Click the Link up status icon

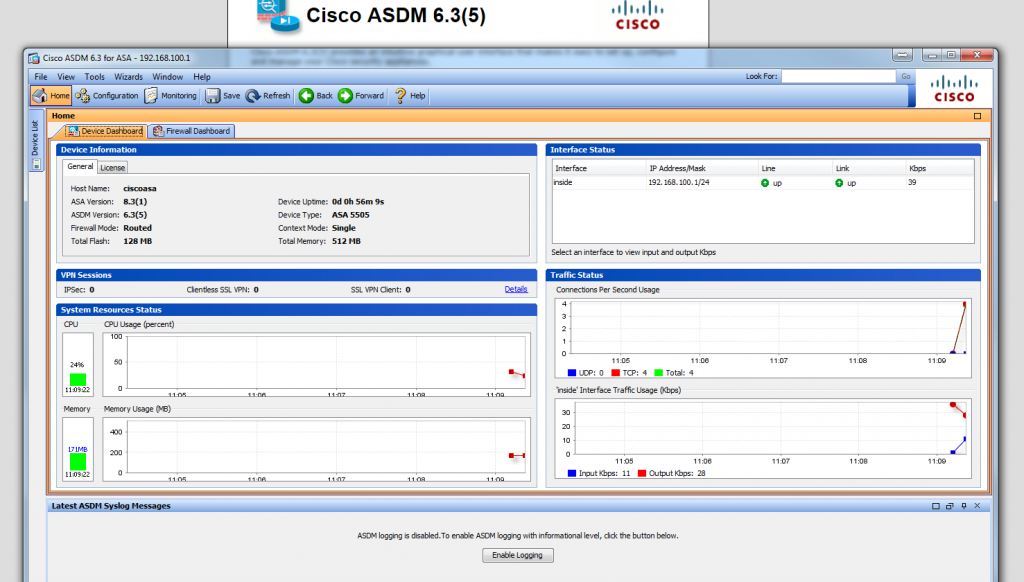tap(839, 183)
